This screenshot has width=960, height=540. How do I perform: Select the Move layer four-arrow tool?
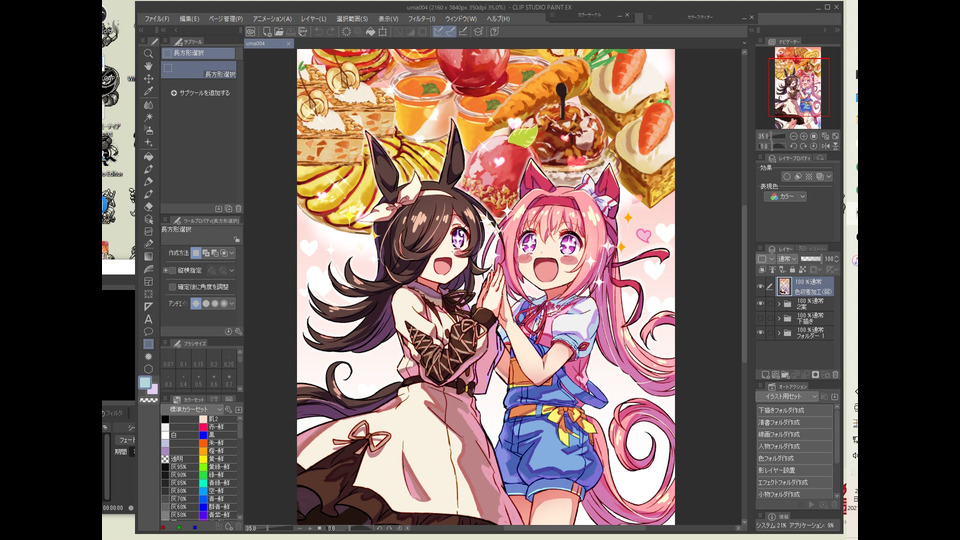148,78
